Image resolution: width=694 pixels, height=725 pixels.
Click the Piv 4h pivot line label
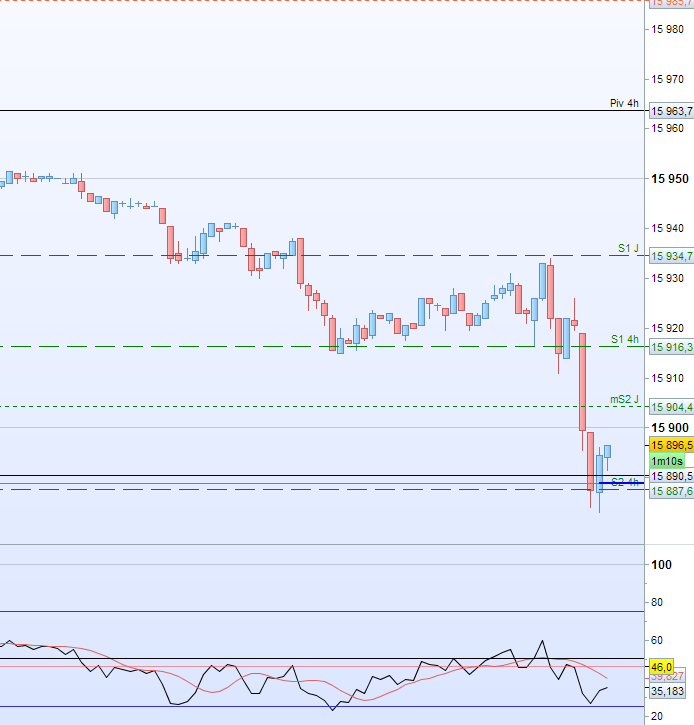tap(624, 103)
